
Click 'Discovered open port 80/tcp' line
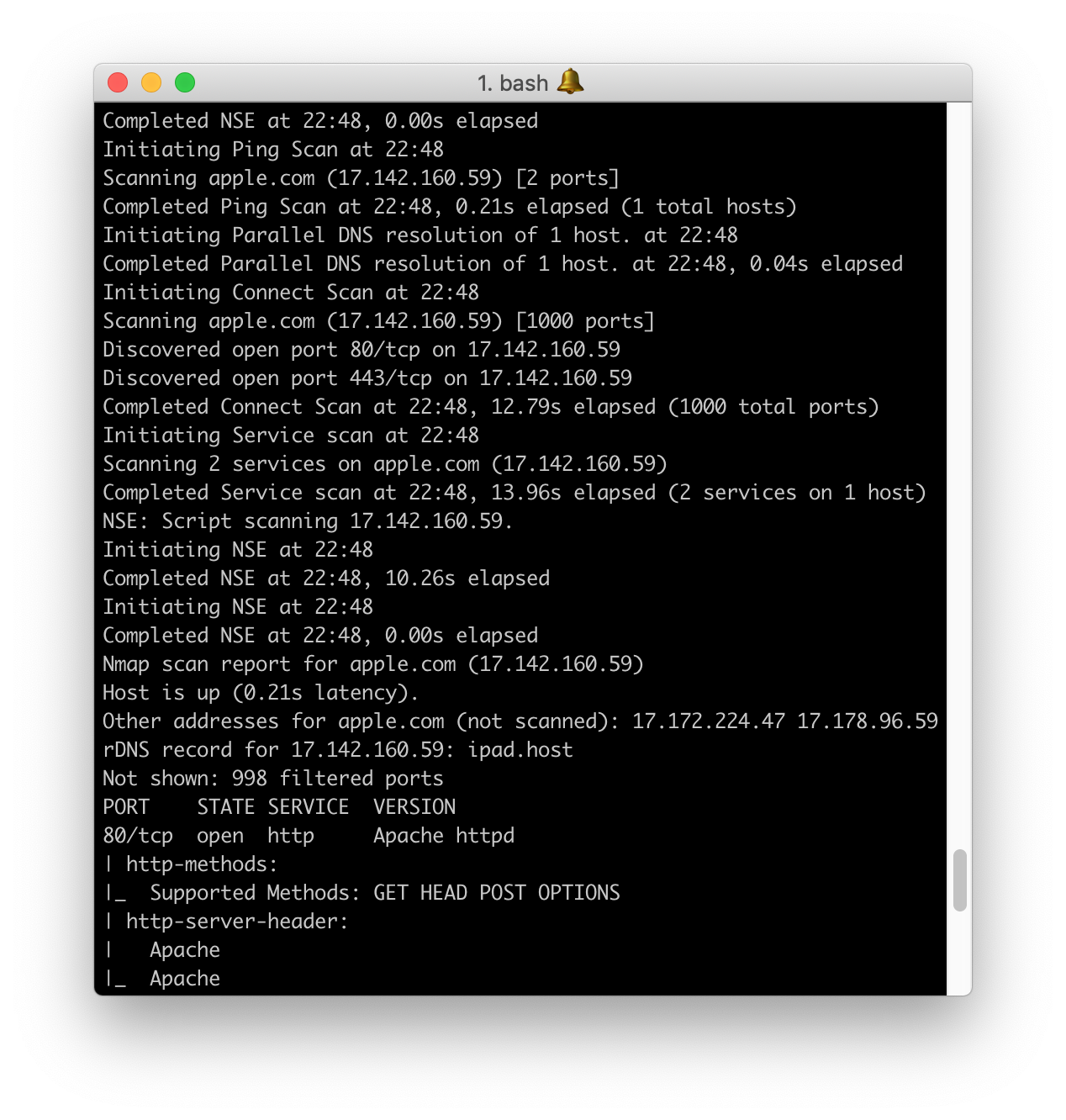[361, 350]
